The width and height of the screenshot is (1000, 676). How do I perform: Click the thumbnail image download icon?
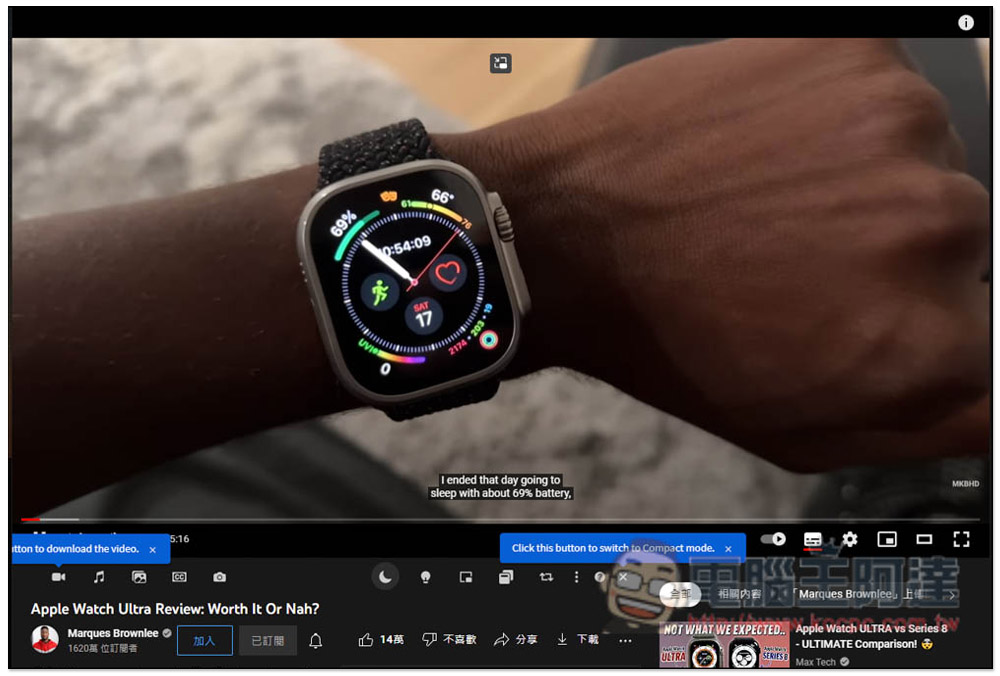pyautogui.click(x=139, y=577)
